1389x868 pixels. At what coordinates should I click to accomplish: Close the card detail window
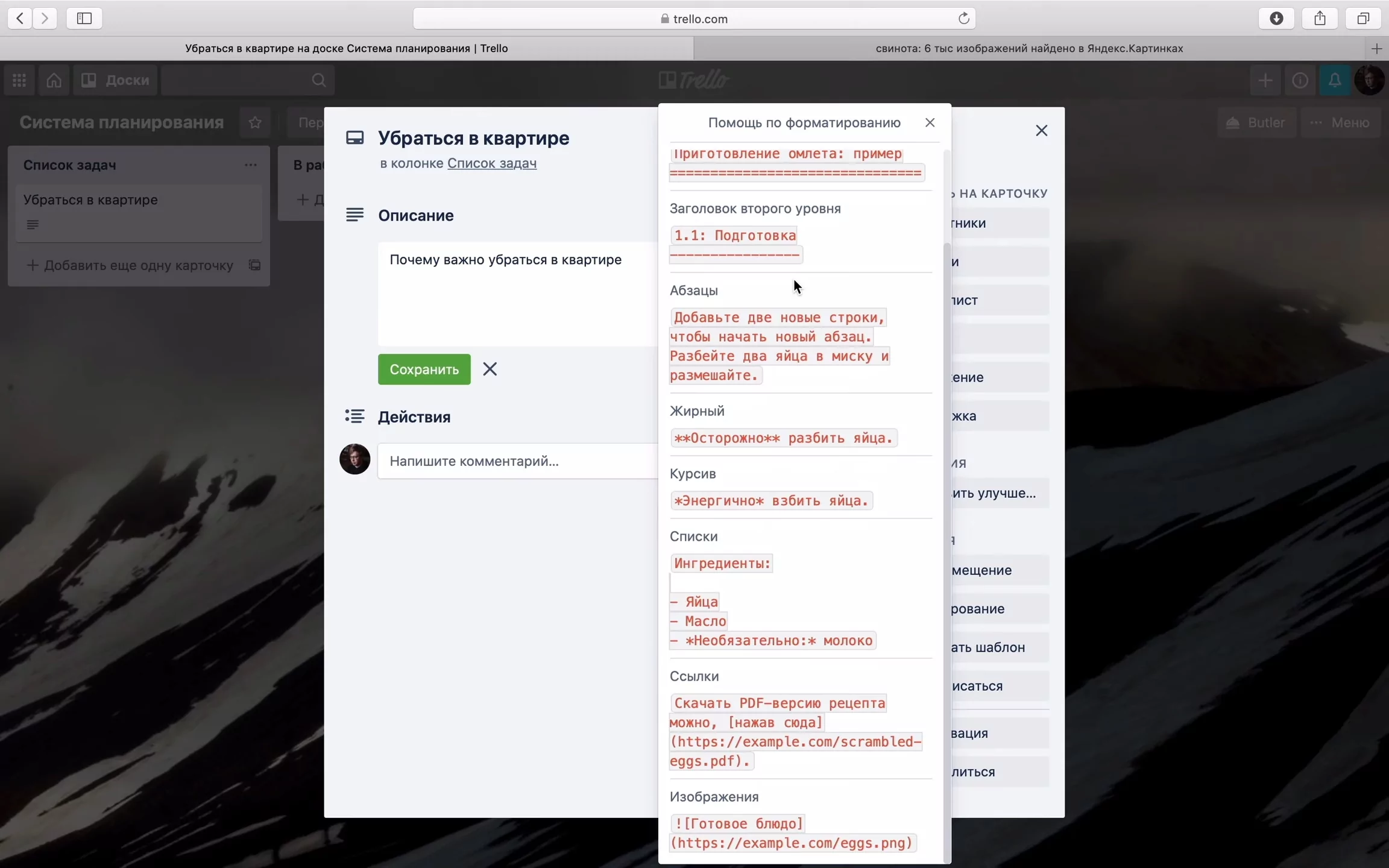1041,130
